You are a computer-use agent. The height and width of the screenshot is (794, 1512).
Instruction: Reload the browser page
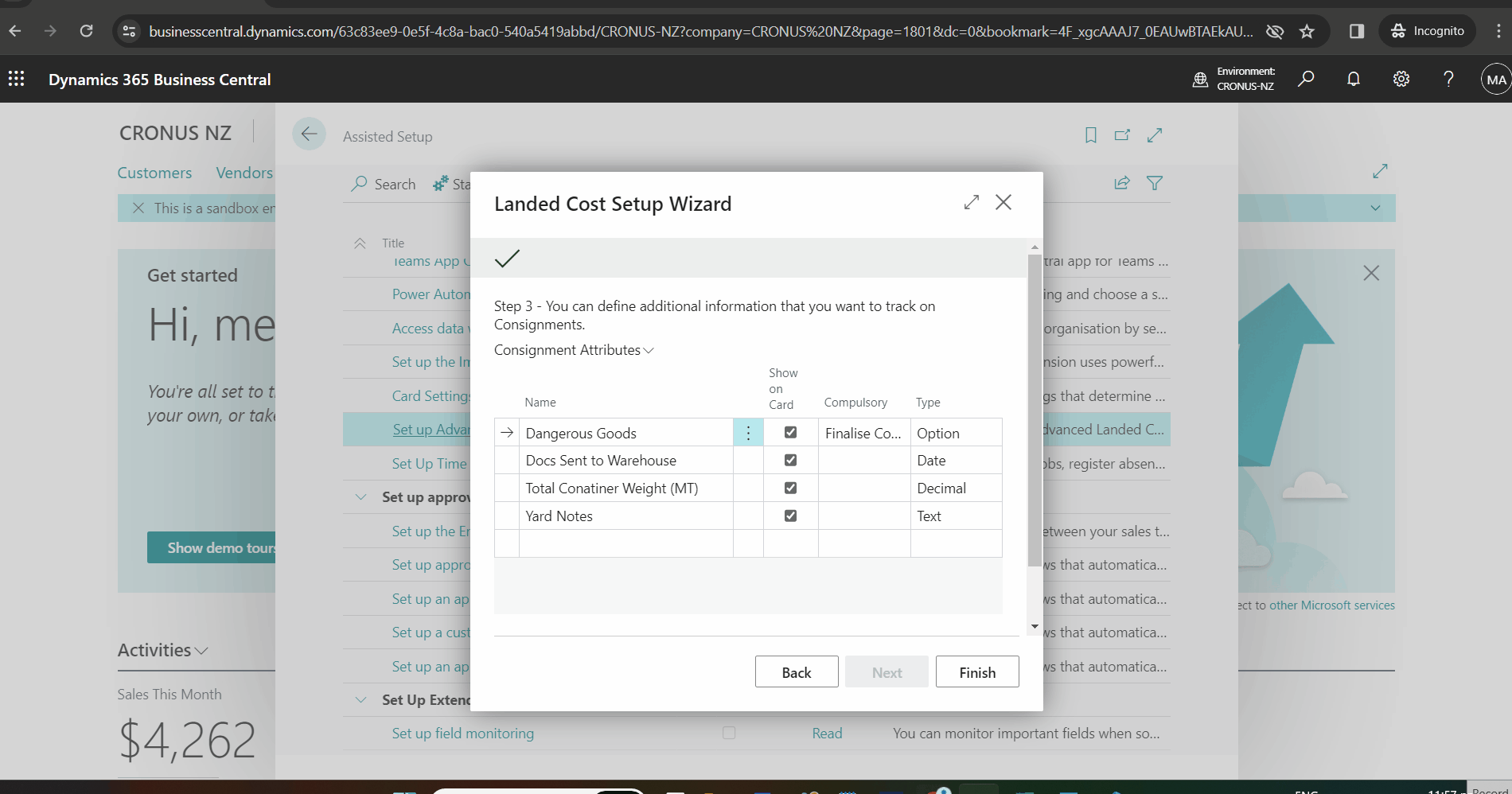click(87, 31)
